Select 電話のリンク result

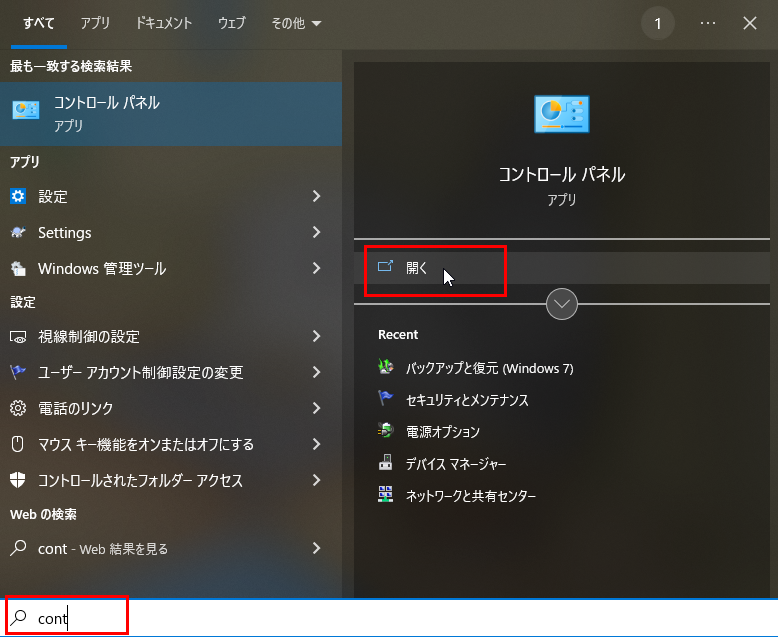pyautogui.click(x=171, y=408)
